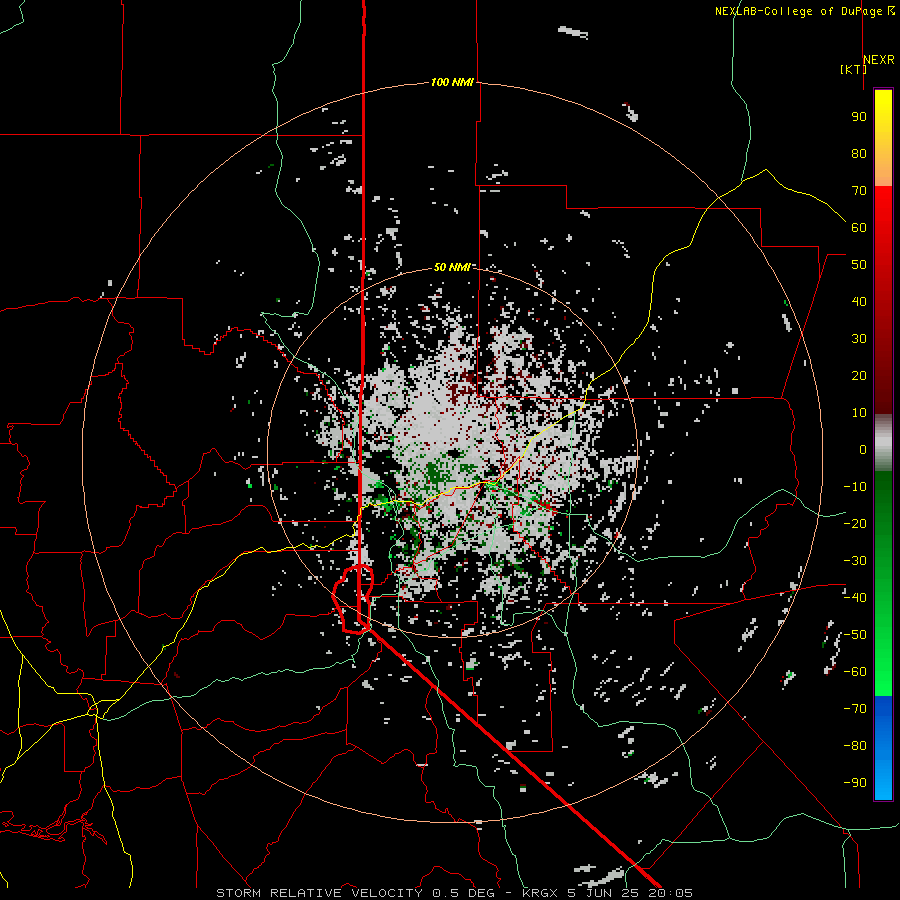Click the positive 10 label on the velocity scale
Screen dimensions: 900x900
tap(859, 413)
